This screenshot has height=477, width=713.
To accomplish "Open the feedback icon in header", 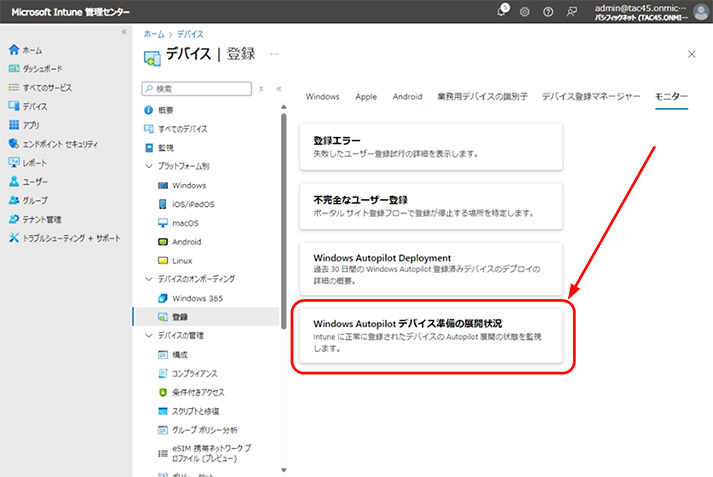I will [x=572, y=12].
